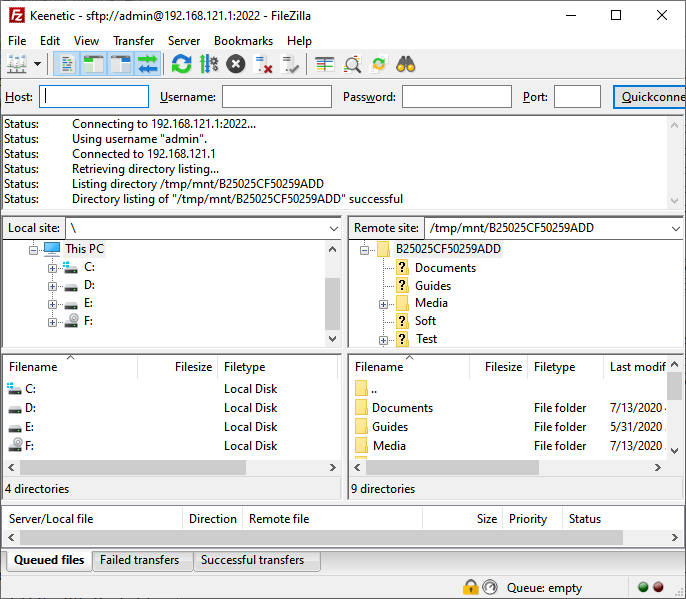The width and height of the screenshot is (686, 599).
Task: Focus the Password input field
Action: (457, 96)
